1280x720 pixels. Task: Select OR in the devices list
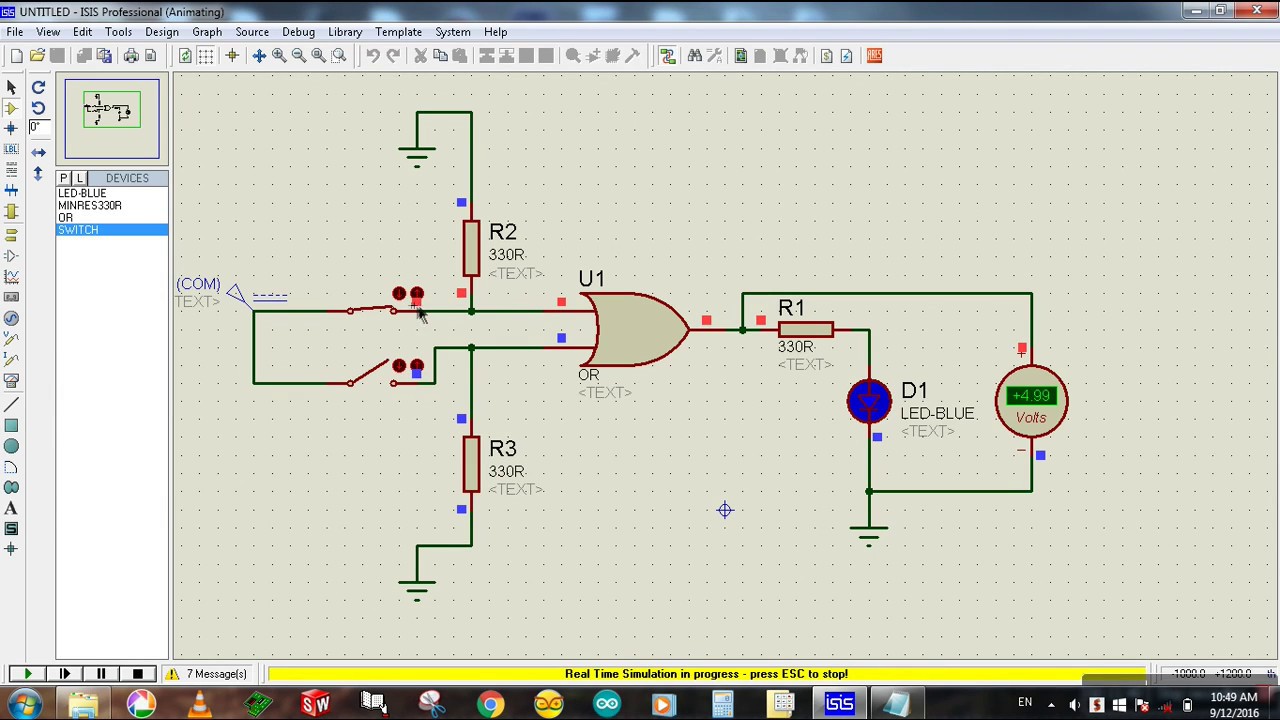[x=112, y=217]
